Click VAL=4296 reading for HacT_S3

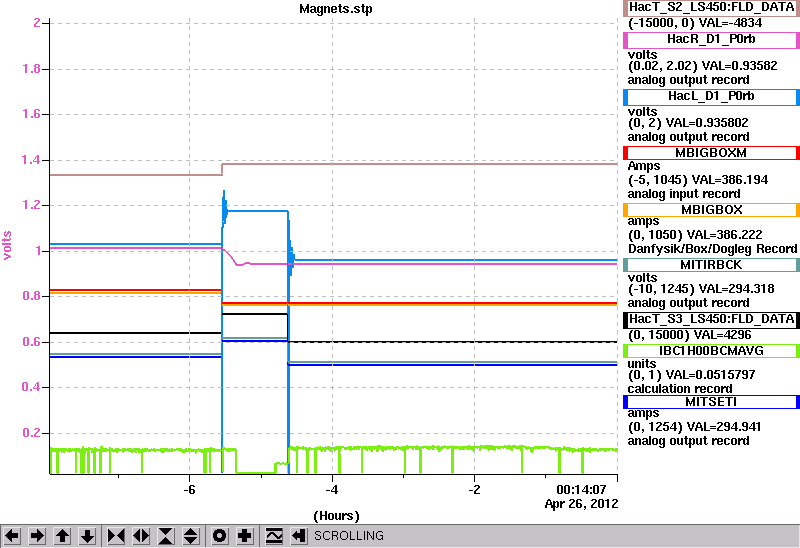click(x=724, y=335)
